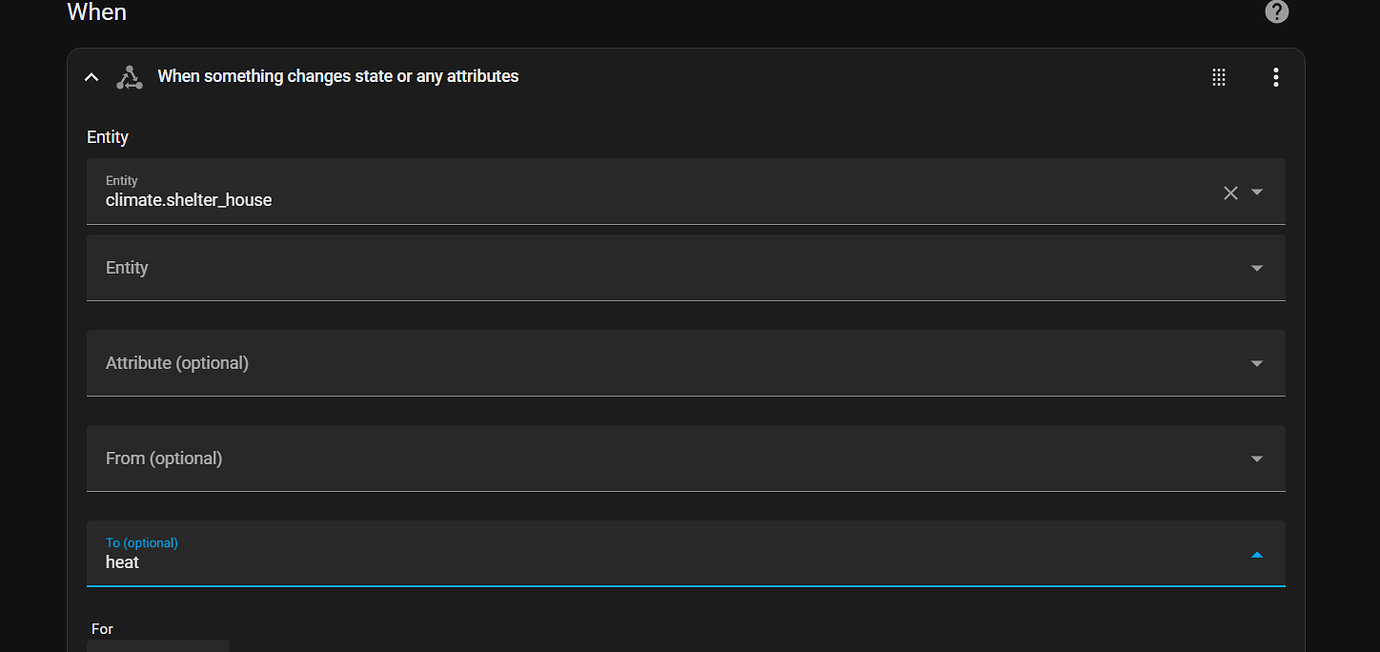The height and width of the screenshot is (652, 1380).
Task: Expand the From (optional) dropdown arrow
Action: pyautogui.click(x=1257, y=459)
